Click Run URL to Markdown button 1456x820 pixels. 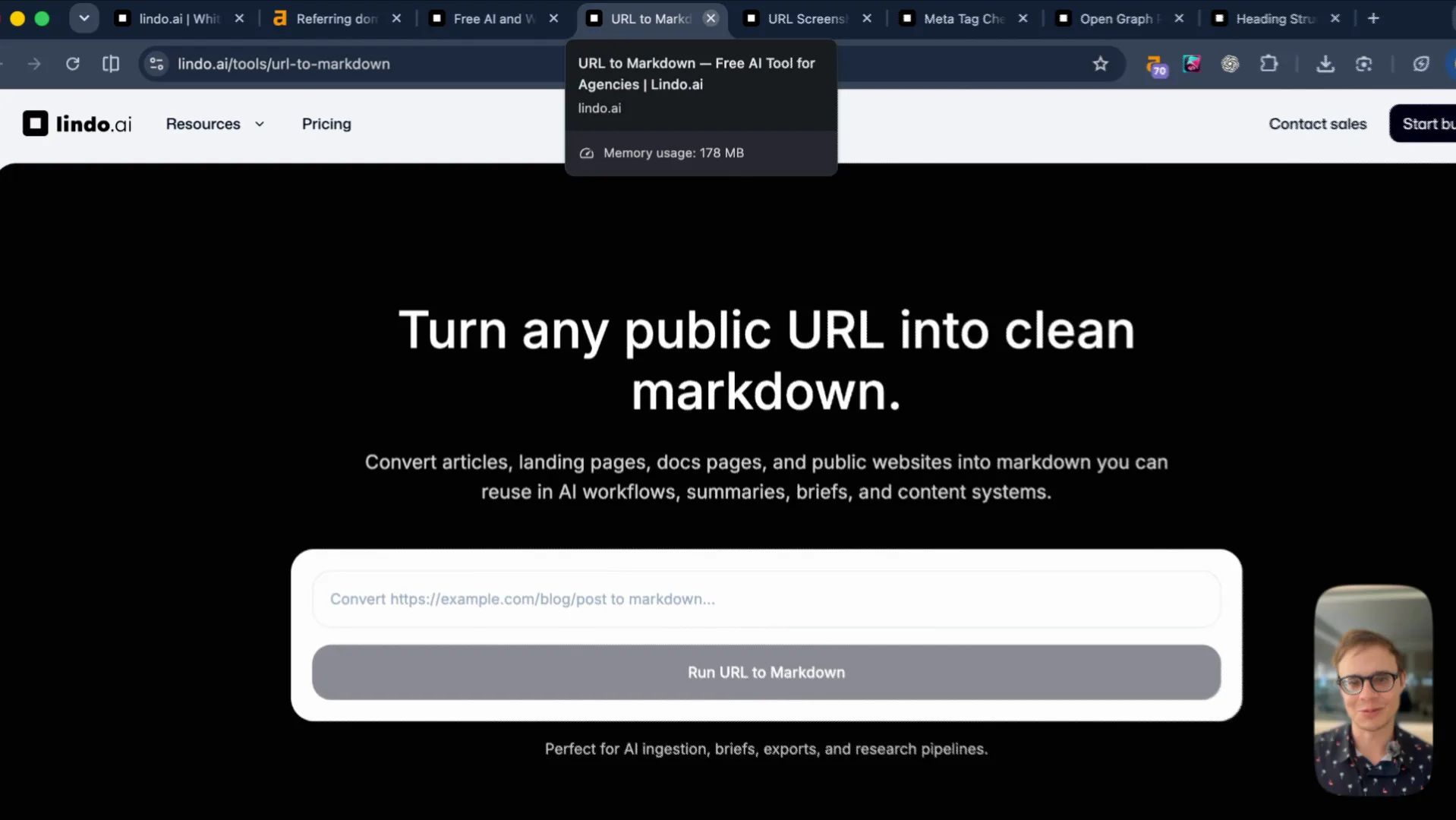coord(766,672)
